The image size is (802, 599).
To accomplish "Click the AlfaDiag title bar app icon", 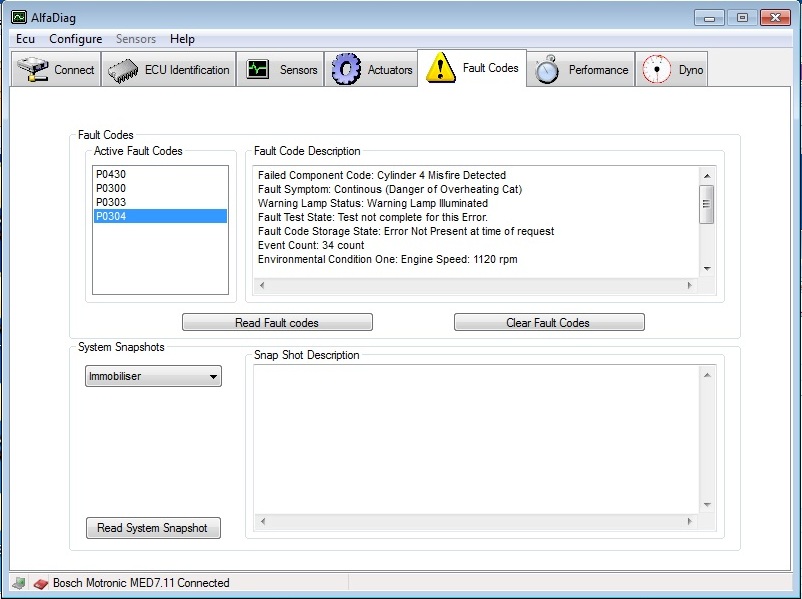I will pos(19,17).
